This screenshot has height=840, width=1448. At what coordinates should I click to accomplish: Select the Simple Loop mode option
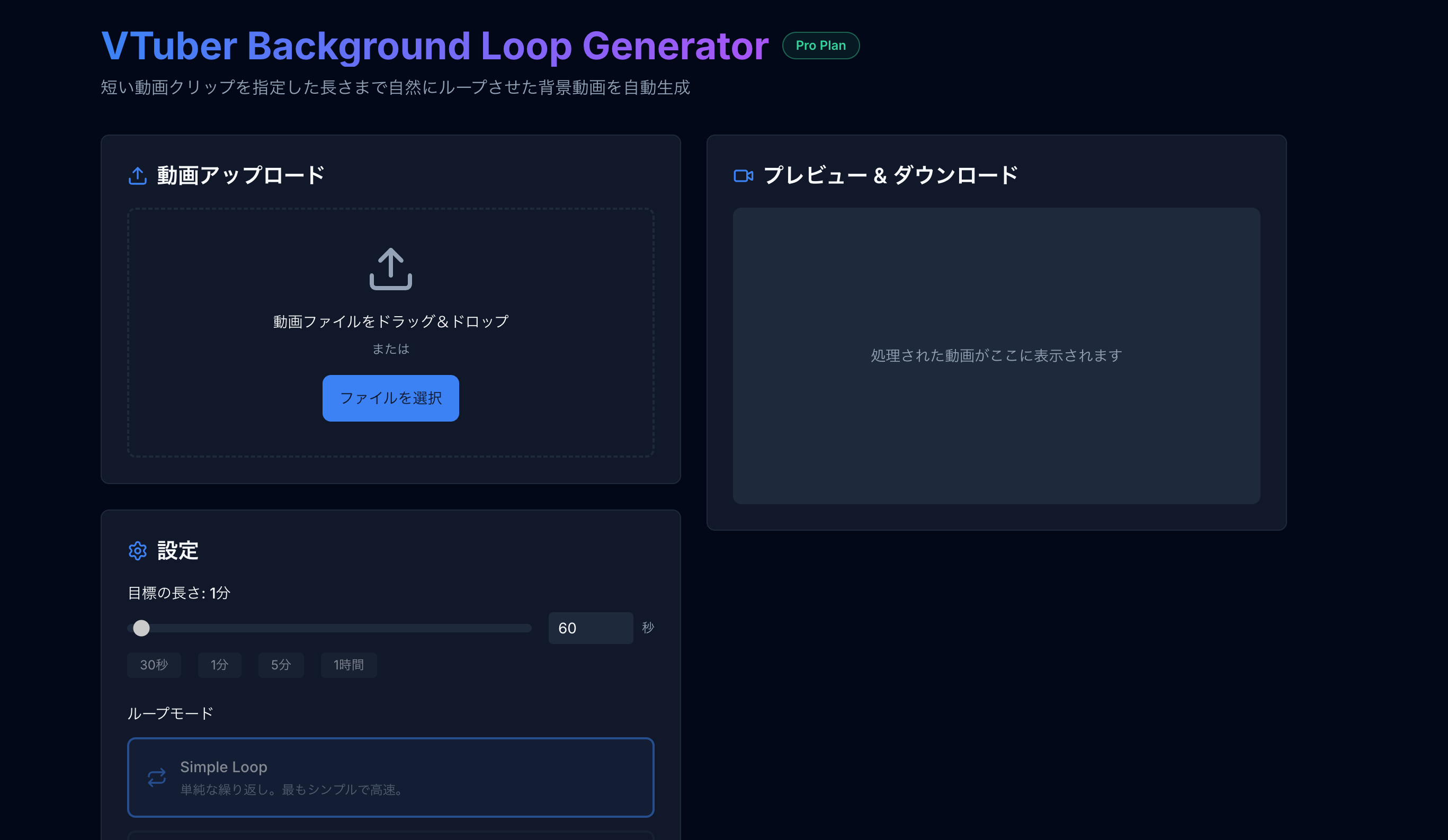pos(390,778)
